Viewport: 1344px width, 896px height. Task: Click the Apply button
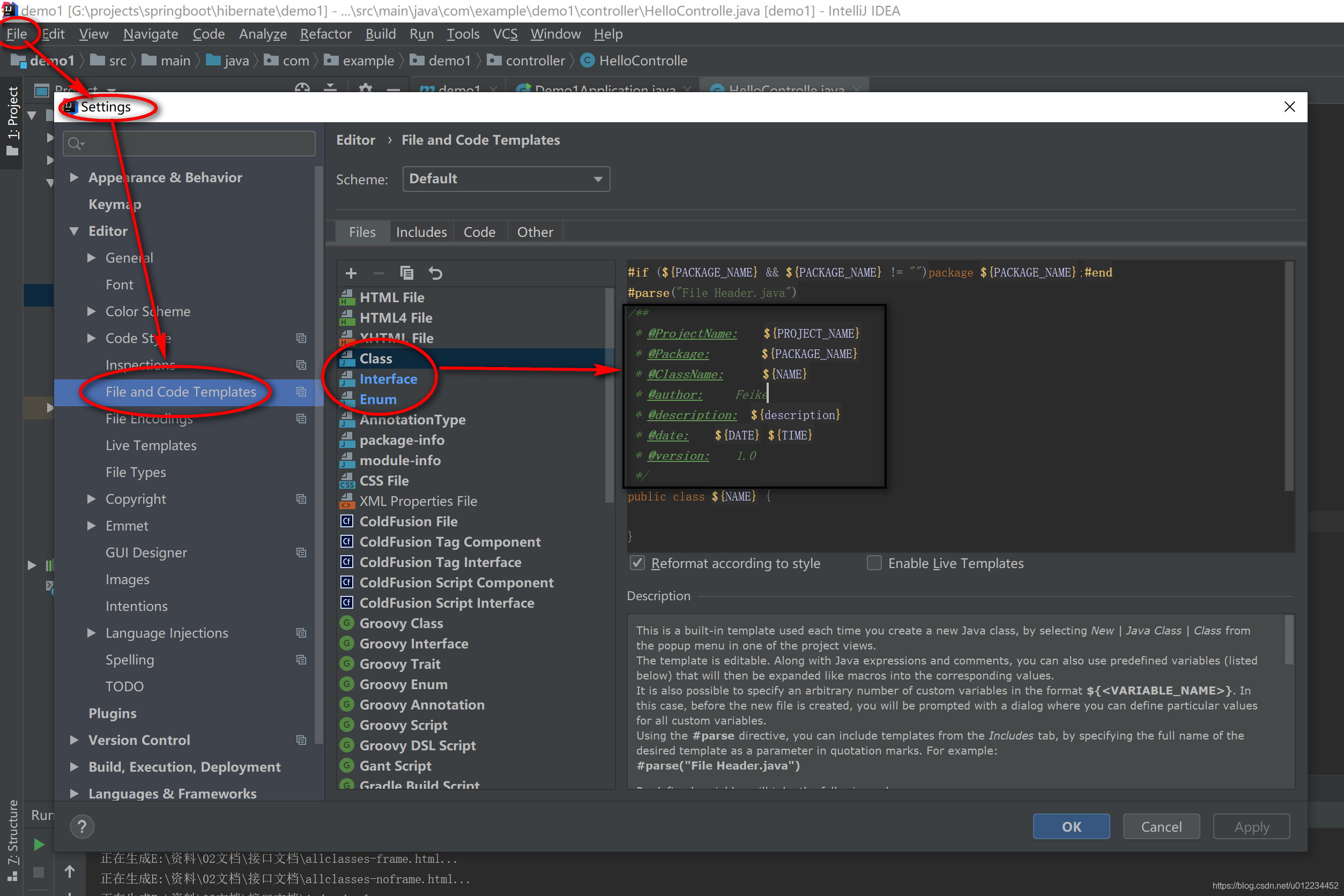click(x=1252, y=827)
